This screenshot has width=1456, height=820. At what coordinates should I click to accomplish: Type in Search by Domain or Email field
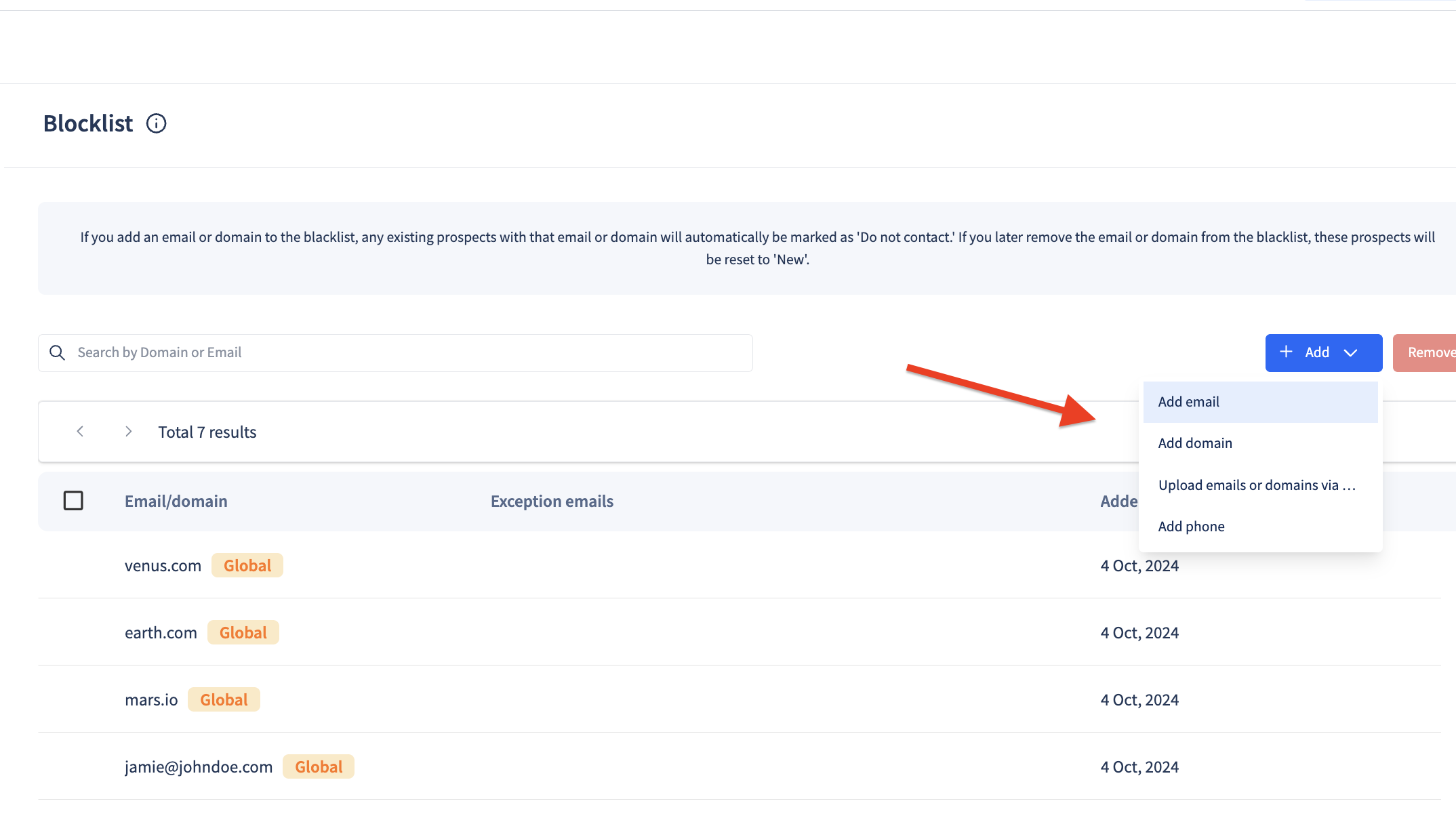tap(407, 352)
